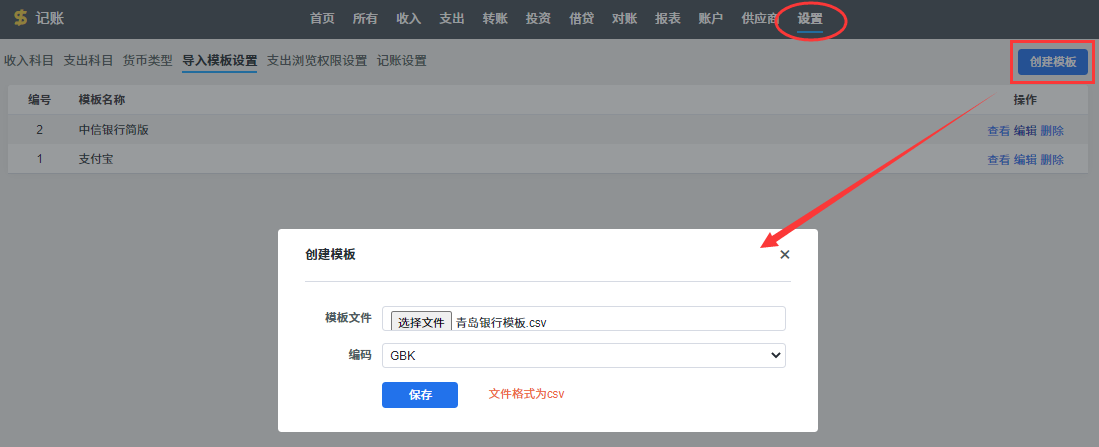Go to the 收入 menu
1099x447 pixels.
(408, 19)
